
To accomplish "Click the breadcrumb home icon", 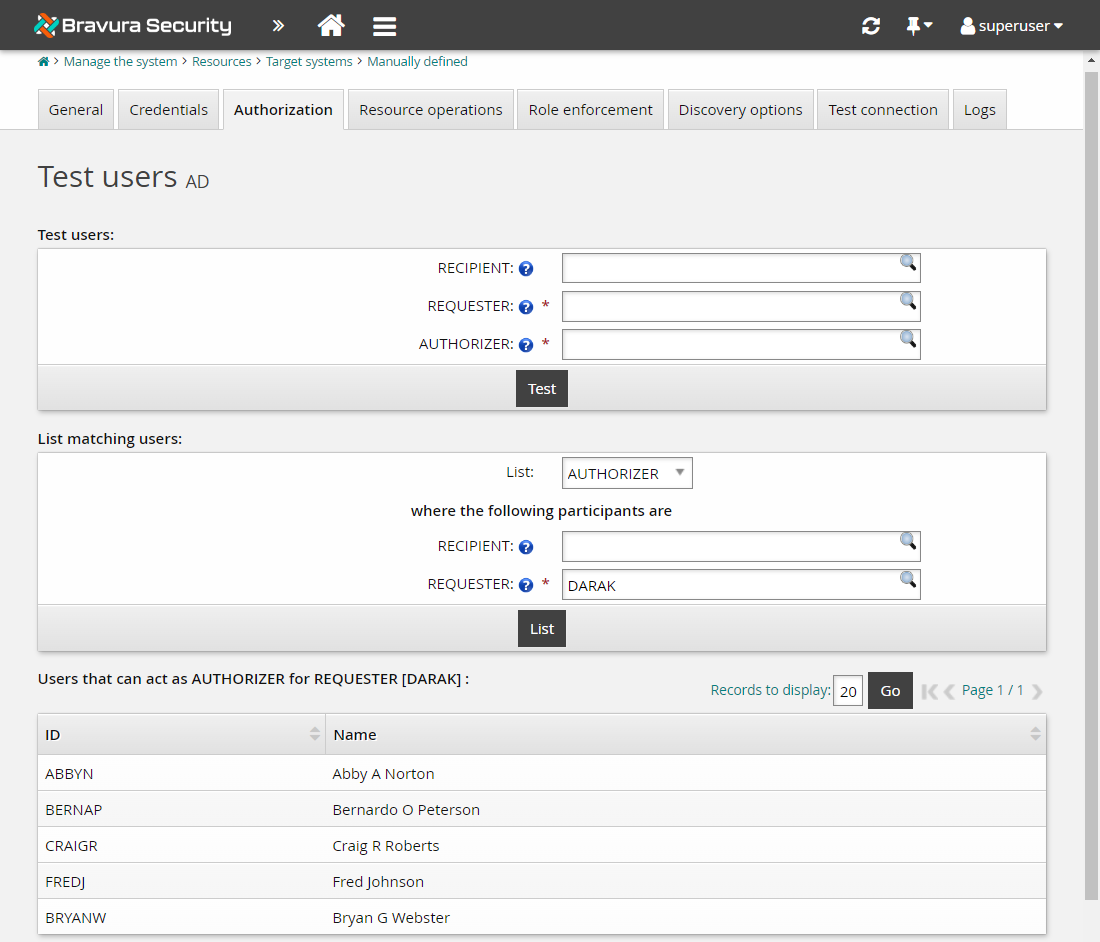I will coord(43,61).
